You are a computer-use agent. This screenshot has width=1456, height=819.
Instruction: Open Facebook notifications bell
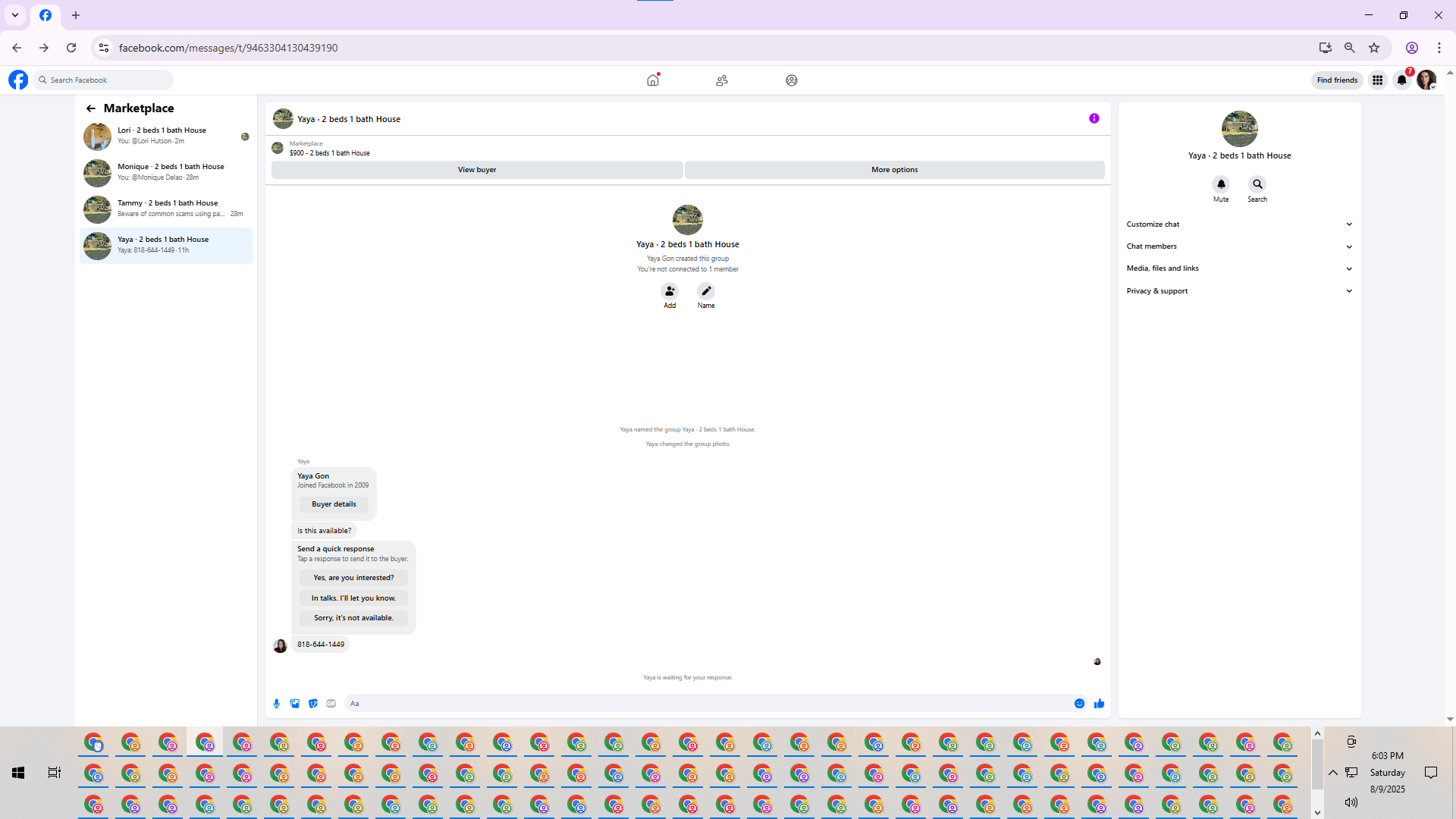point(1402,80)
